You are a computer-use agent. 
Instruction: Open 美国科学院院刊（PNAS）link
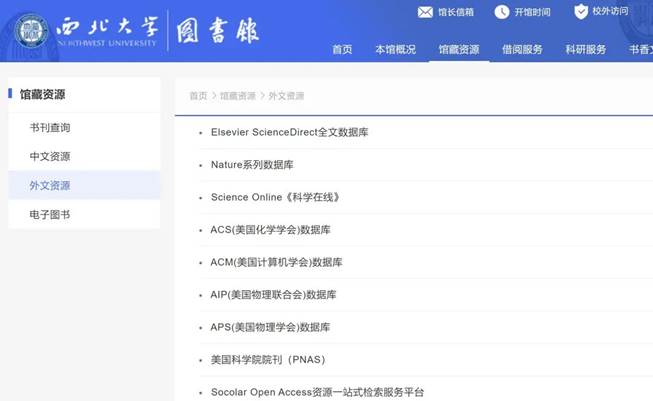[x=268, y=359]
